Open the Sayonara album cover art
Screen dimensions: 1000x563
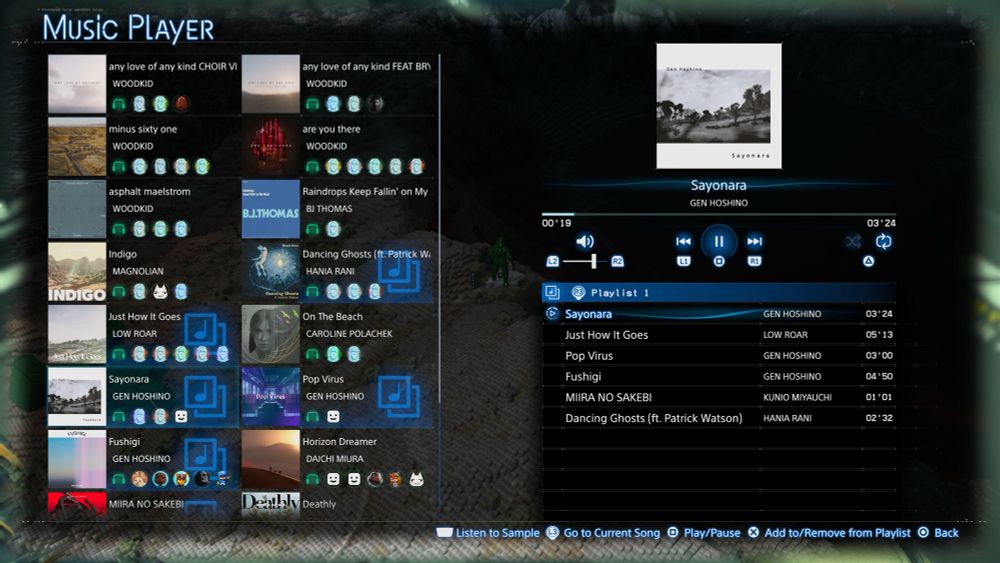[x=719, y=106]
